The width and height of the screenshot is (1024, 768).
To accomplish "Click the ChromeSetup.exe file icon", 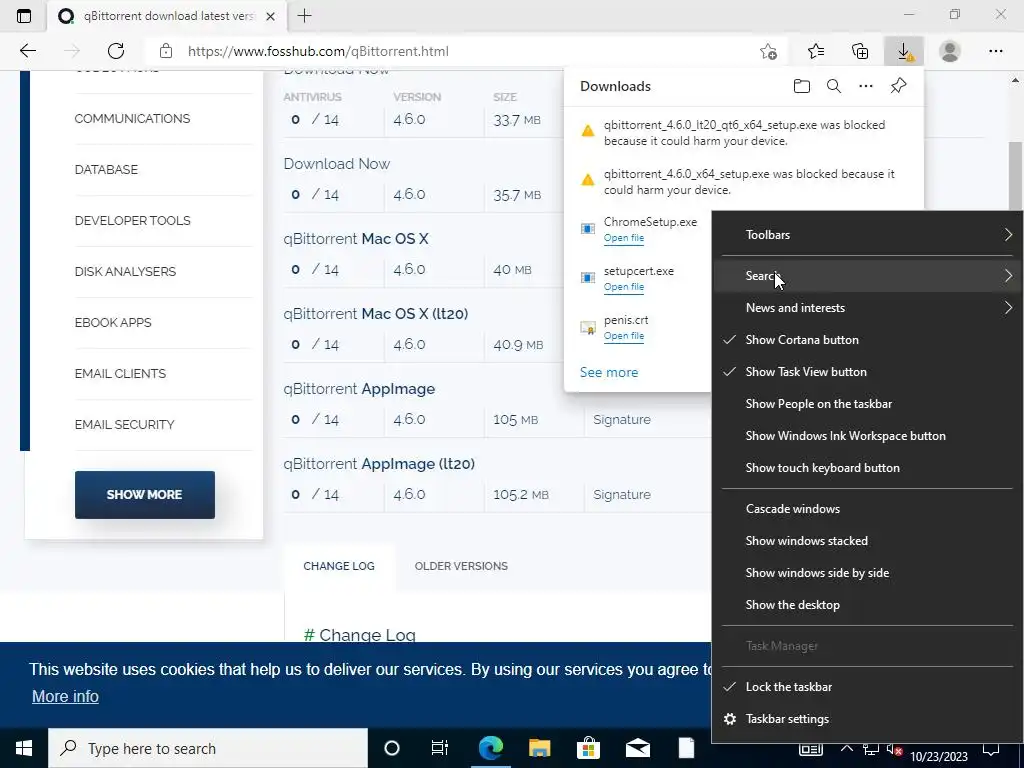I will [x=588, y=229].
